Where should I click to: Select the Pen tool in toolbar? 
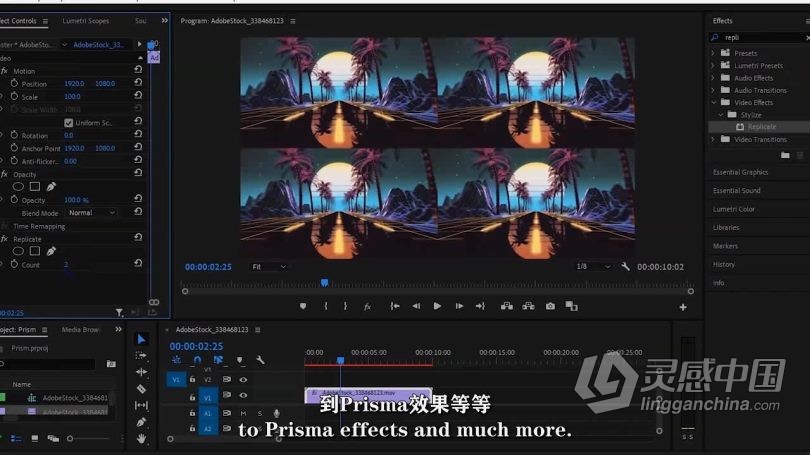coord(141,422)
